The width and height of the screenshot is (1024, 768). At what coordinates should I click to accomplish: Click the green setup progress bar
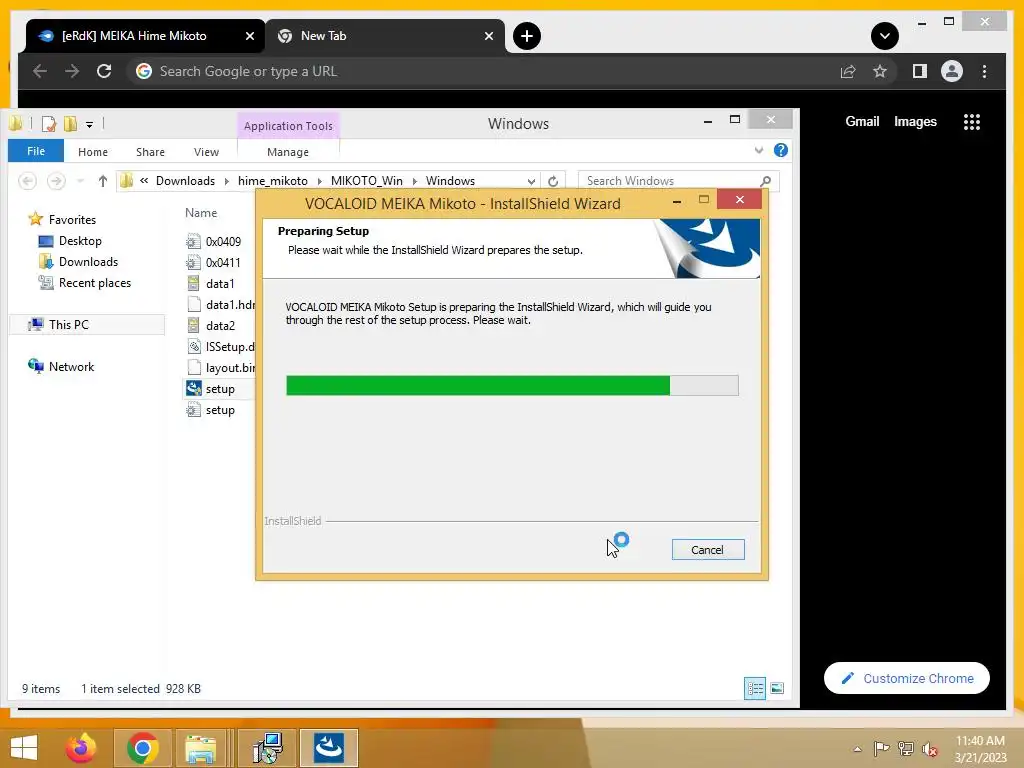click(512, 385)
